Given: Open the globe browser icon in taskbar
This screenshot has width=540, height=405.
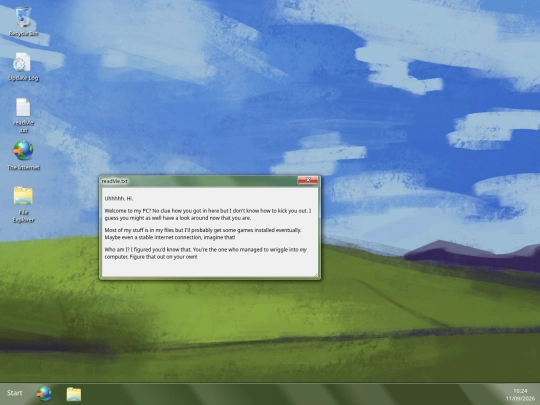Looking at the screenshot, I should (44, 394).
